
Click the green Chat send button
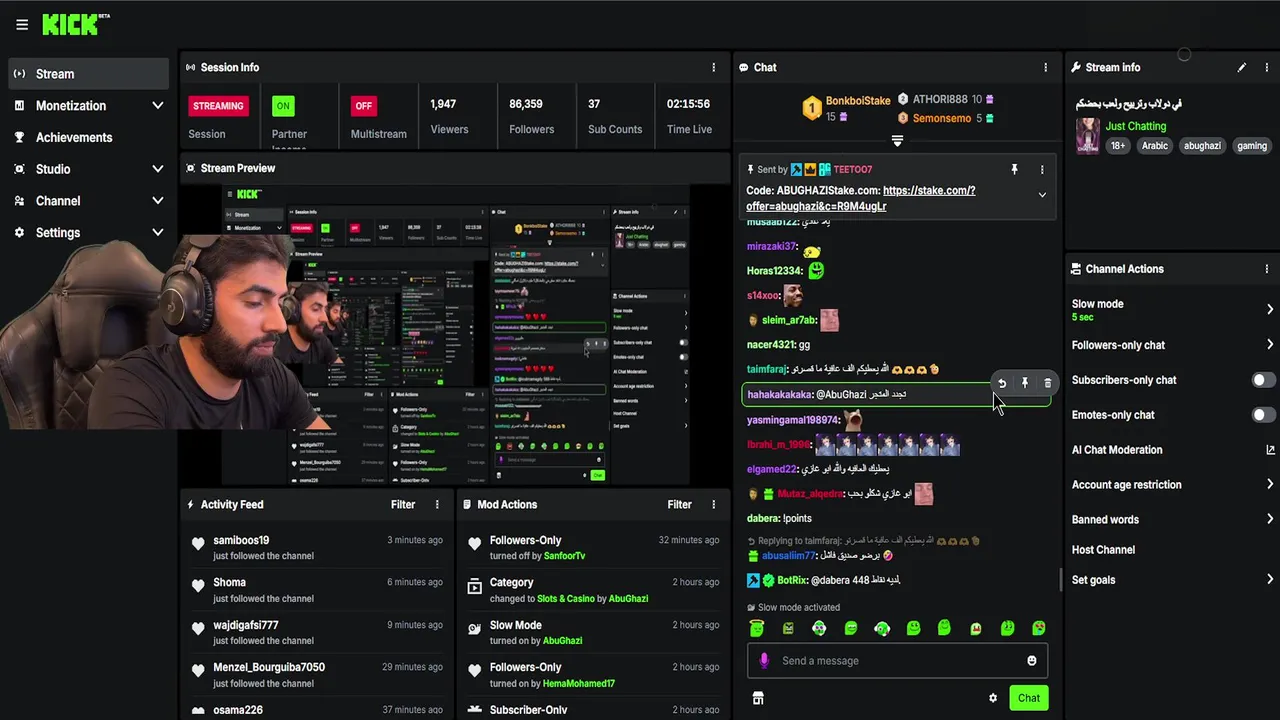coord(1029,698)
